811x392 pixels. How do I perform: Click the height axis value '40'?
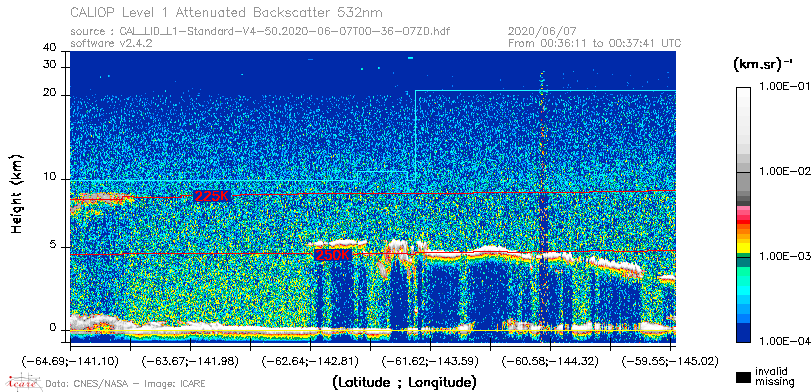click(x=50, y=48)
